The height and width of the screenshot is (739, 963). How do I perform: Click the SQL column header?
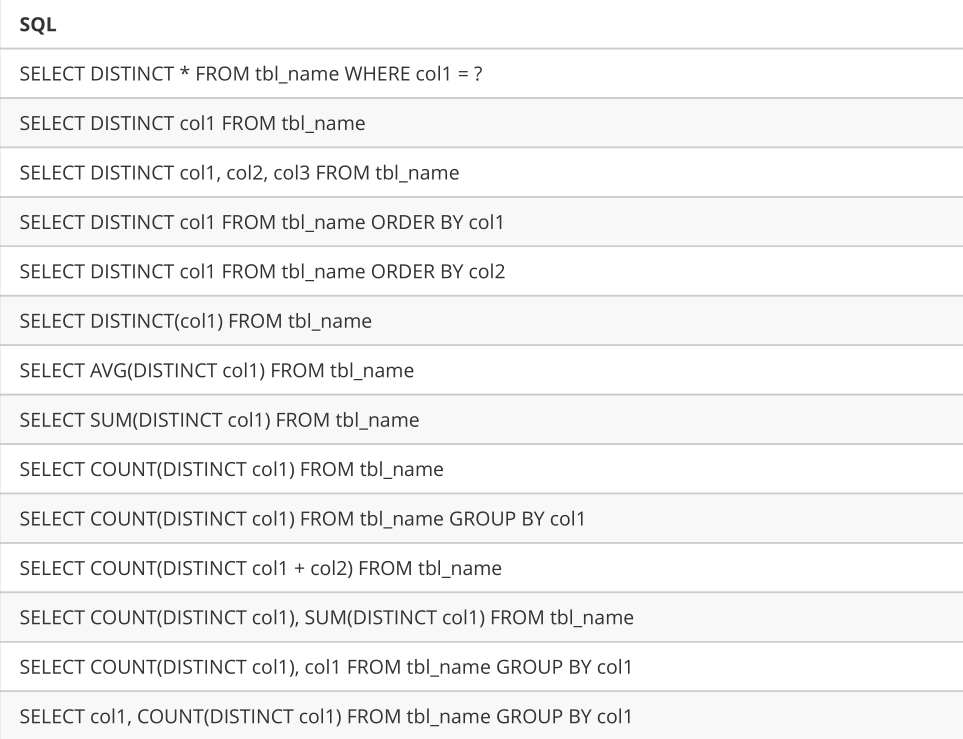pos(37,25)
